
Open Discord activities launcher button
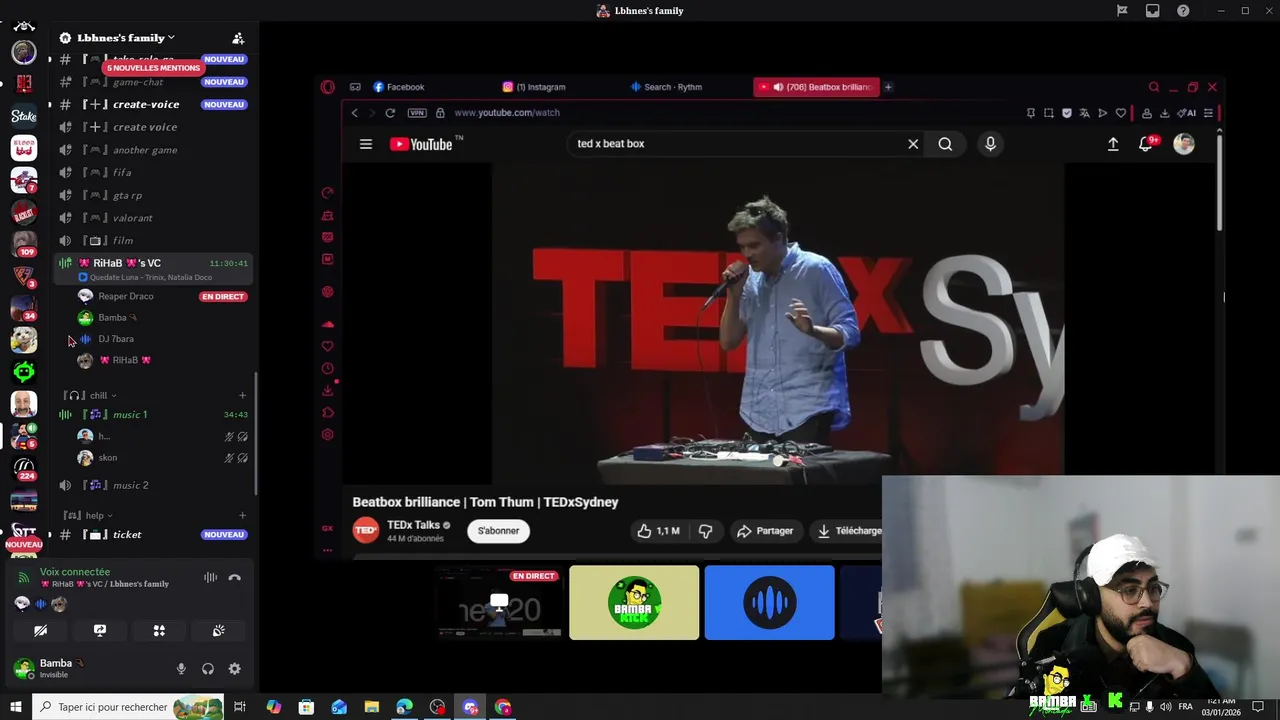pyautogui.click(x=159, y=630)
